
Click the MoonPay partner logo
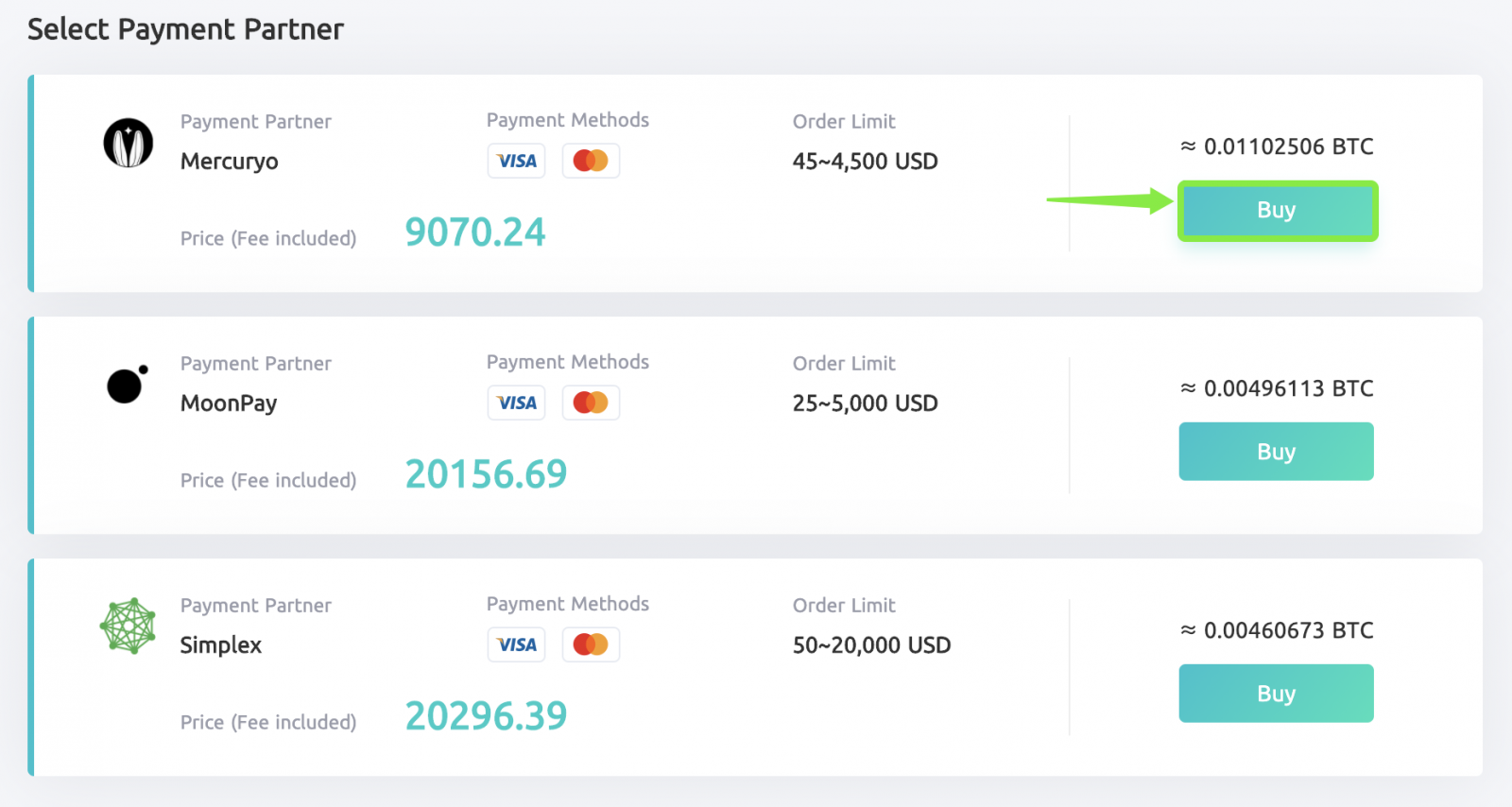(126, 385)
